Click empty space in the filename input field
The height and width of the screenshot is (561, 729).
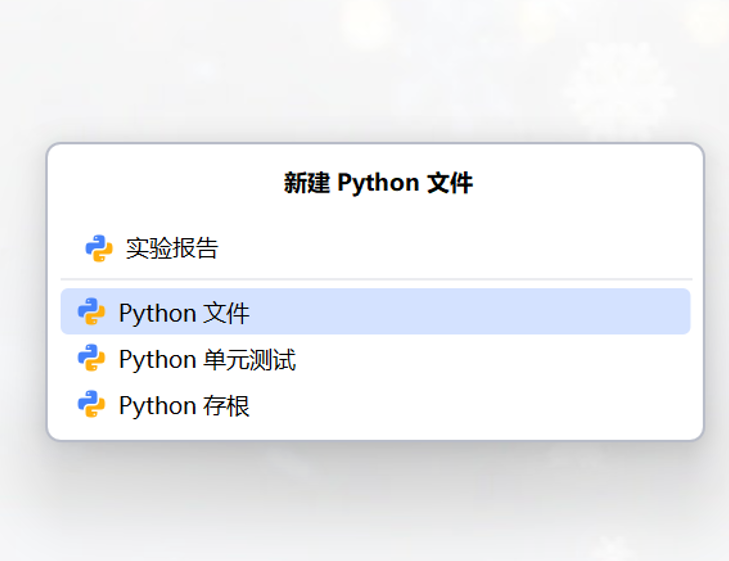[x=450, y=248]
